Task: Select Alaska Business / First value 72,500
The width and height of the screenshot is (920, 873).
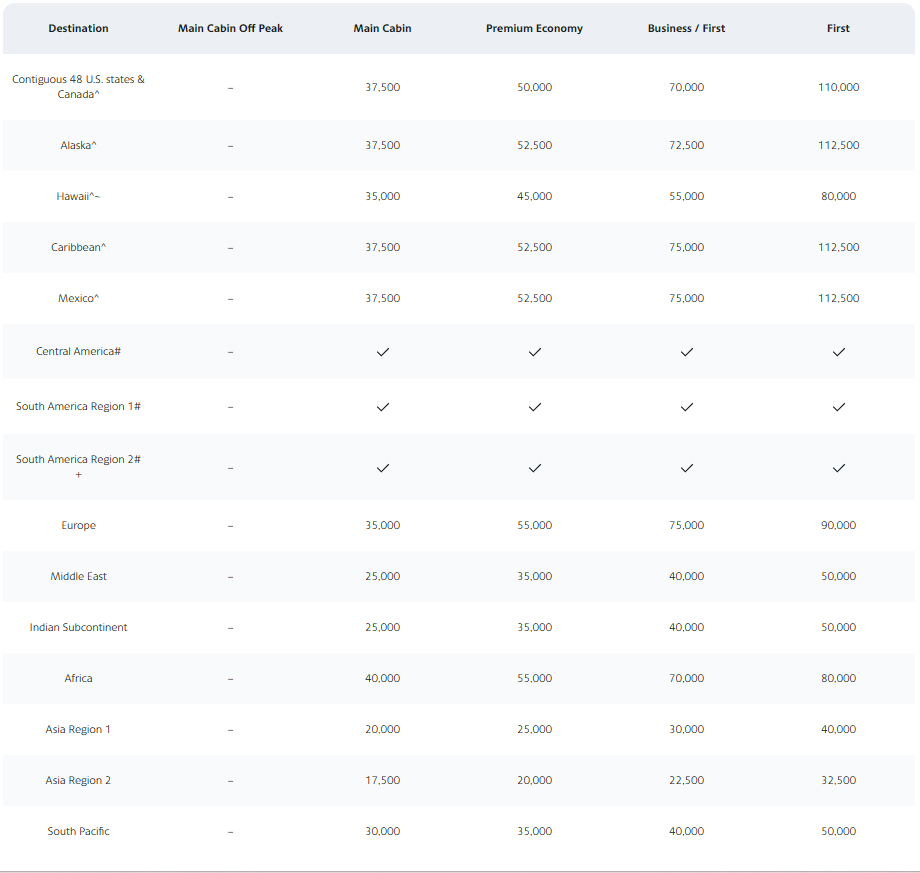Action: click(x=686, y=145)
